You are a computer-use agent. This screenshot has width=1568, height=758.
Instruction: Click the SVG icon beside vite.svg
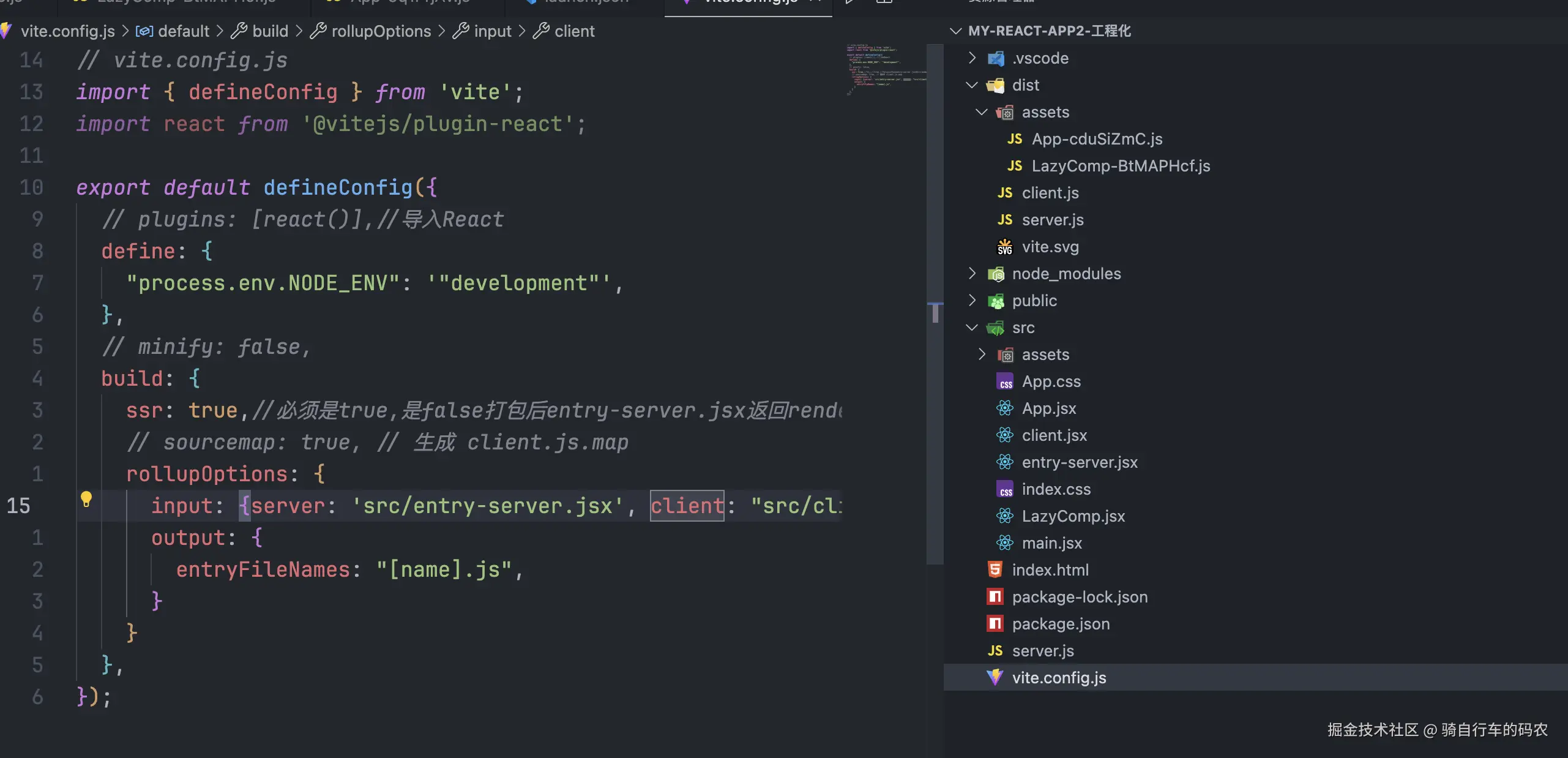pos(1005,247)
